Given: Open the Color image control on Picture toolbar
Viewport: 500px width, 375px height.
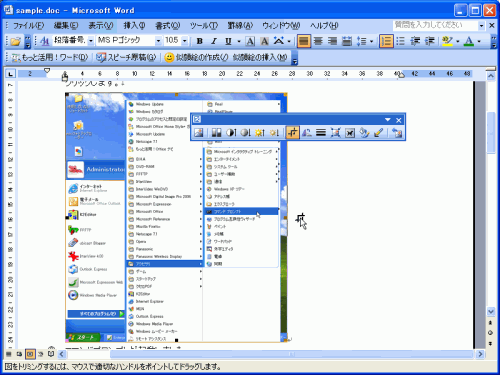Looking at the screenshot, I should (x=217, y=133).
